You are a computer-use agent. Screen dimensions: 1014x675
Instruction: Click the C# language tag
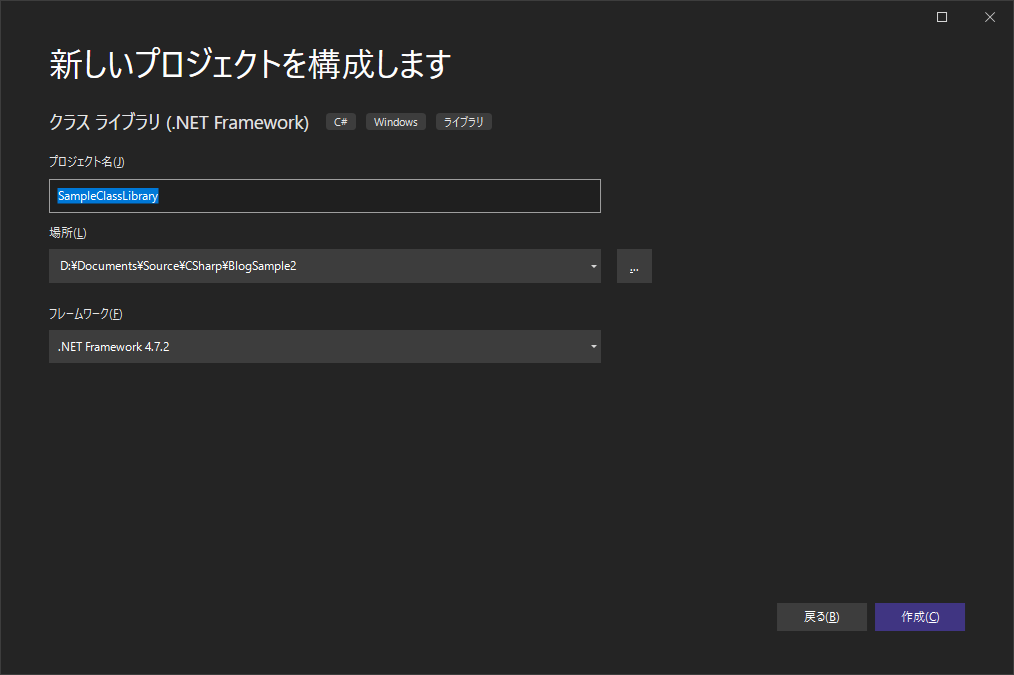340,122
